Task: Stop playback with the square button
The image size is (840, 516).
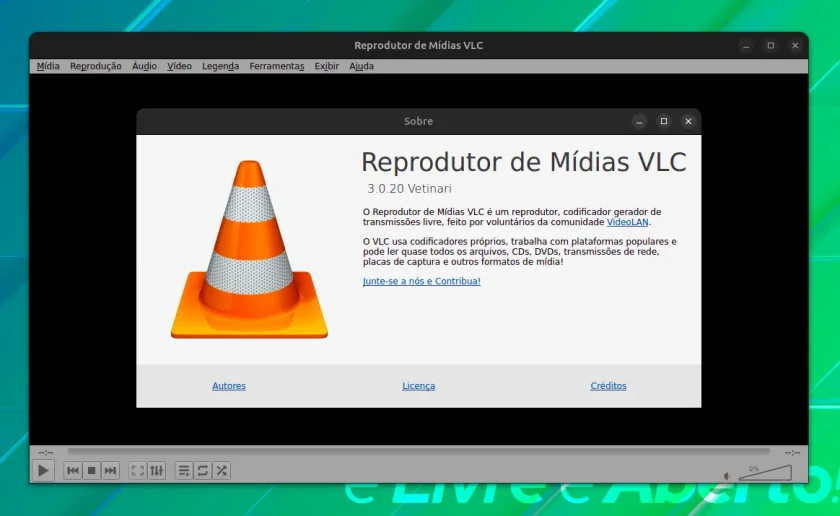Action: (92, 470)
